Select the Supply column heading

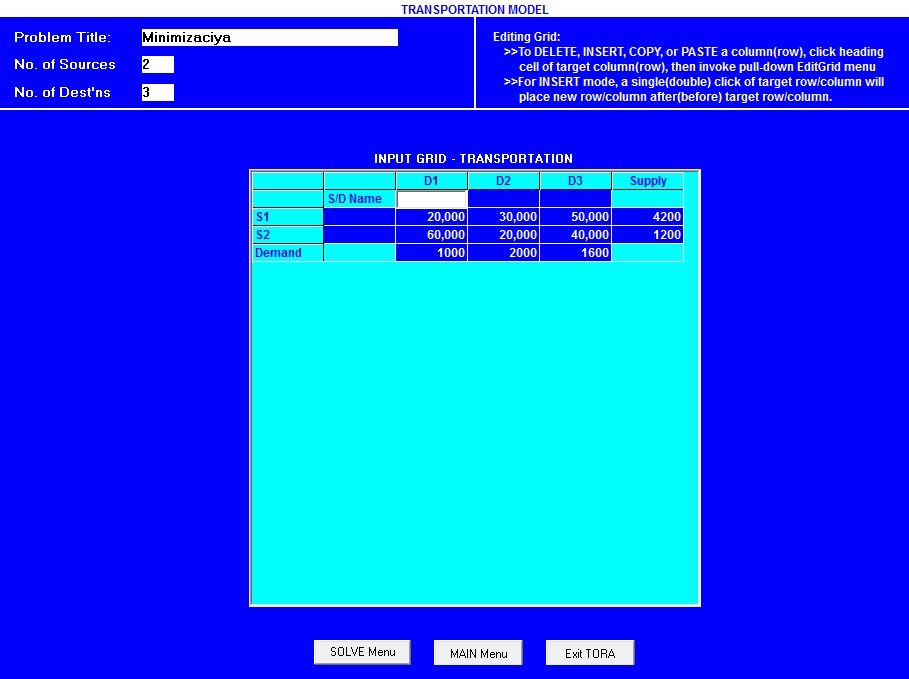coord(648,181)
